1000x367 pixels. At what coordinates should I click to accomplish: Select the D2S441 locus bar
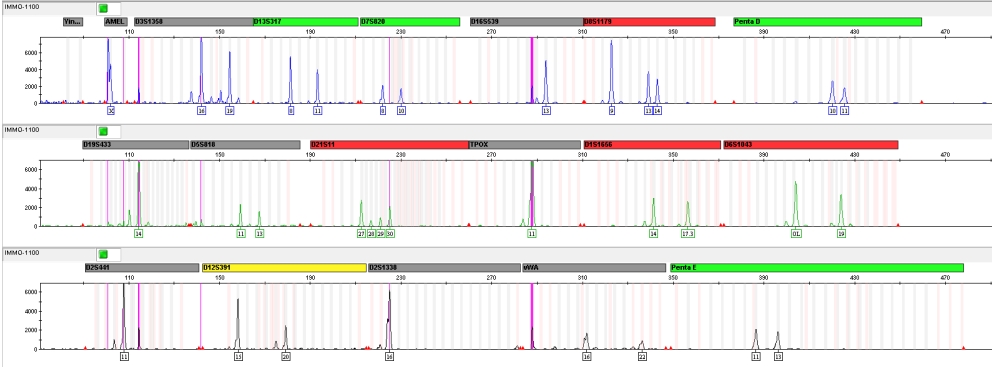tap(142, 268)
